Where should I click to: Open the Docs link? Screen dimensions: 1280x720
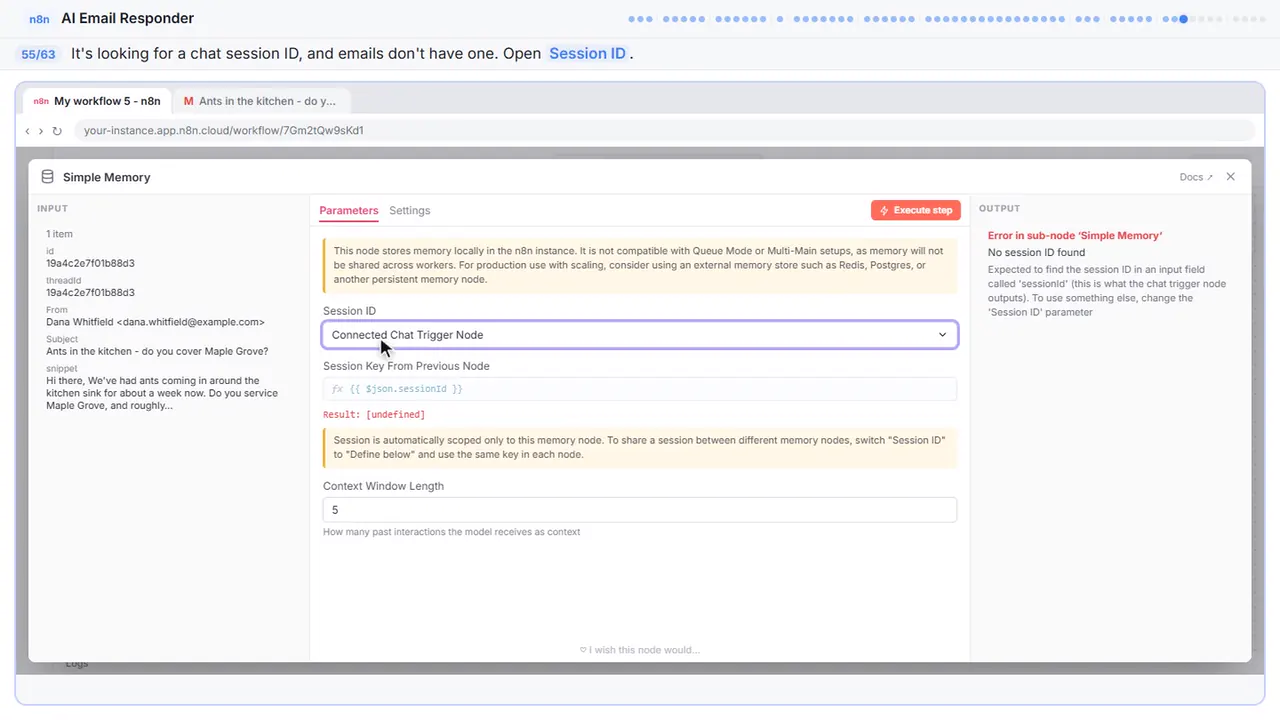click(x=1196, y=177)
